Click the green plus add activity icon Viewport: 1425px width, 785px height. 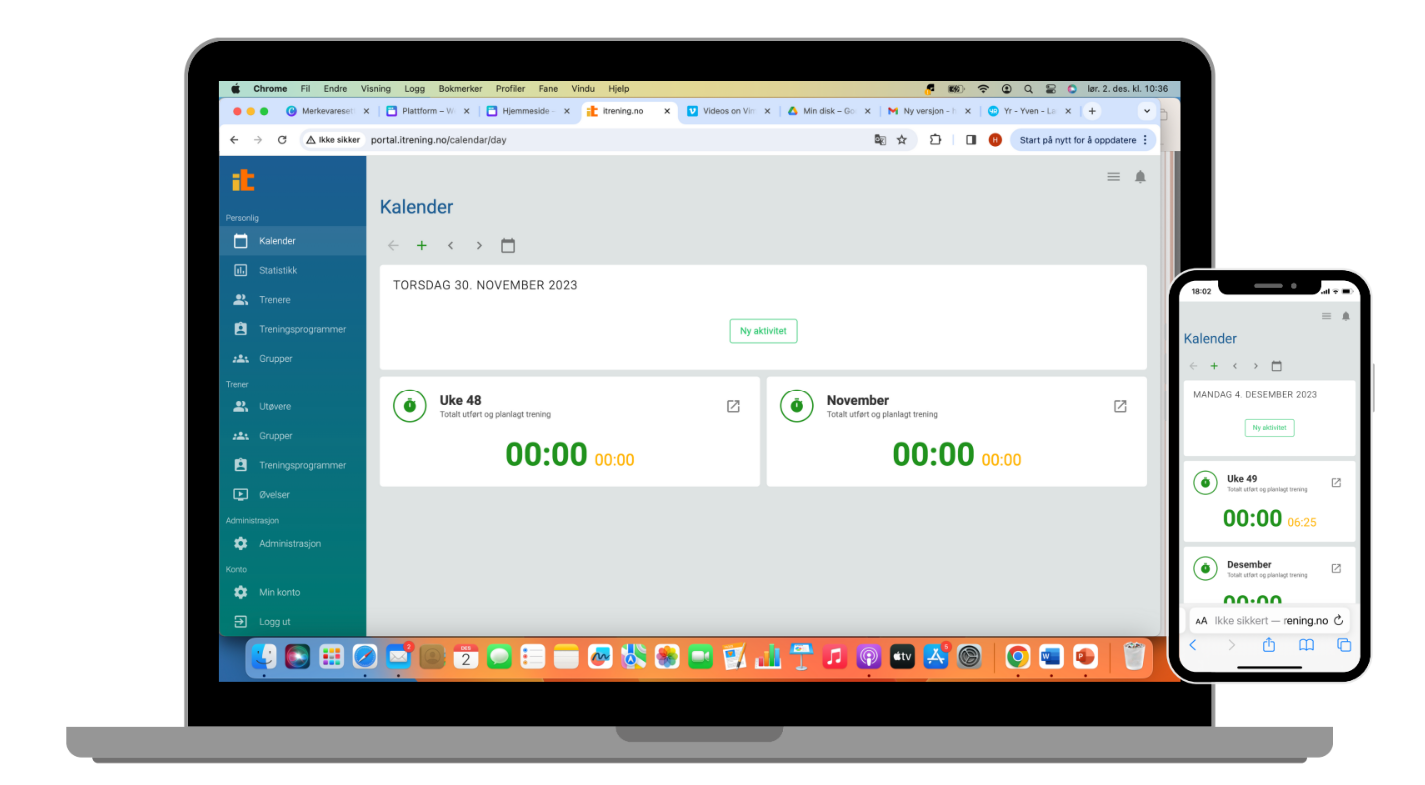click(422, 246)
